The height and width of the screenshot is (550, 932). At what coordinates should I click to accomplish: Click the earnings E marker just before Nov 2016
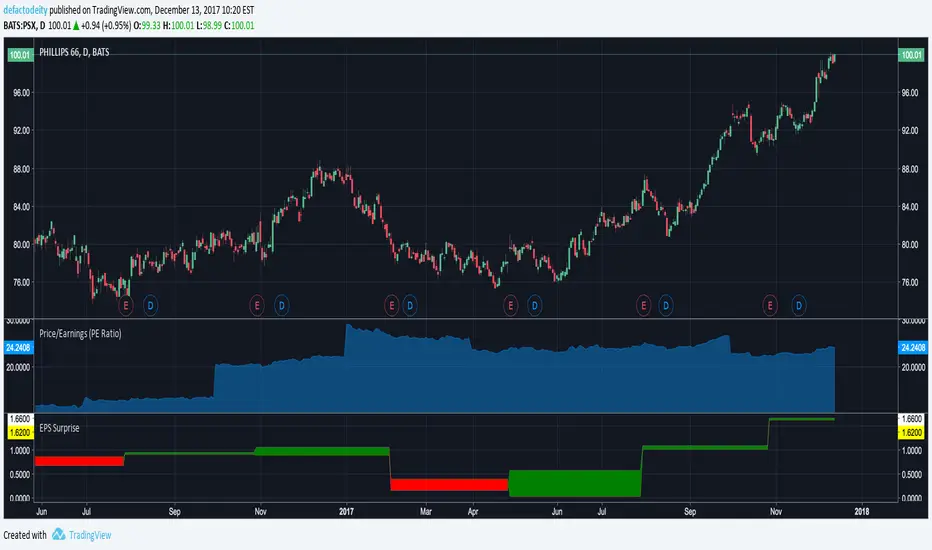[x=257, y=306]
